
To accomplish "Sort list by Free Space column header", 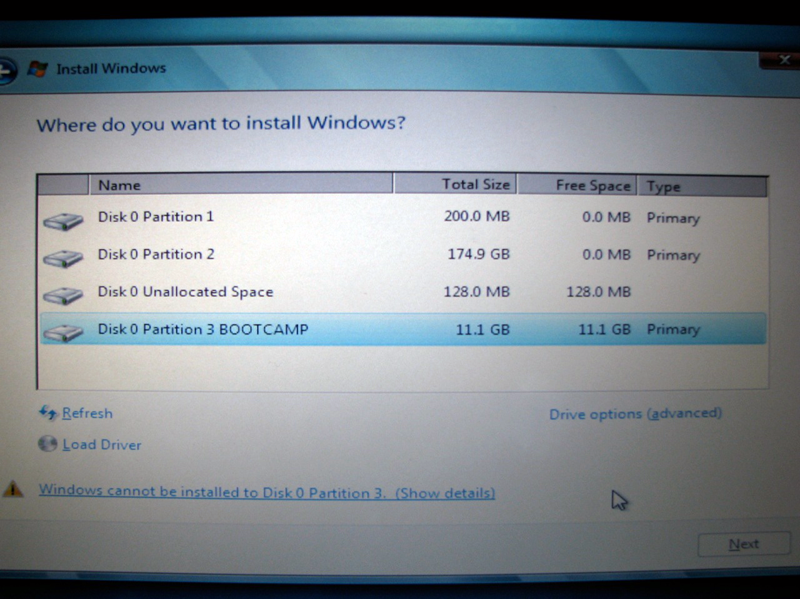I will [x=577, y=185].
